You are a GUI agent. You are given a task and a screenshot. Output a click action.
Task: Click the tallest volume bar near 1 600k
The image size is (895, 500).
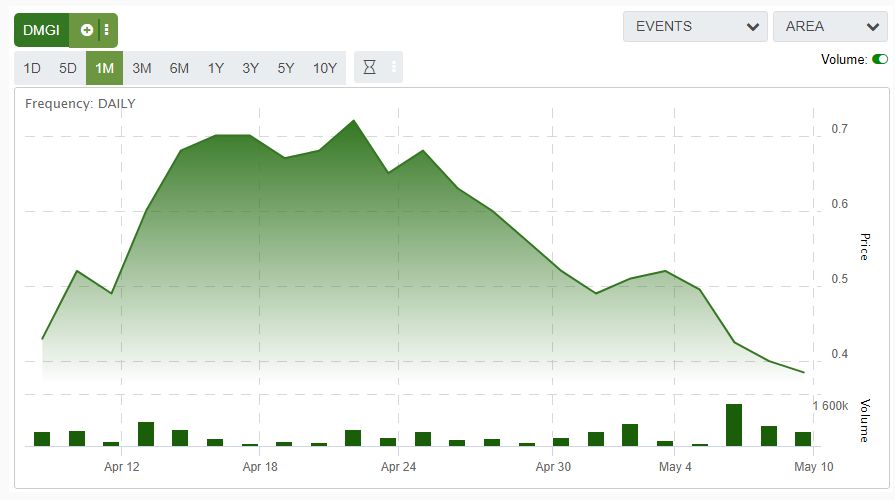[734, 425]
